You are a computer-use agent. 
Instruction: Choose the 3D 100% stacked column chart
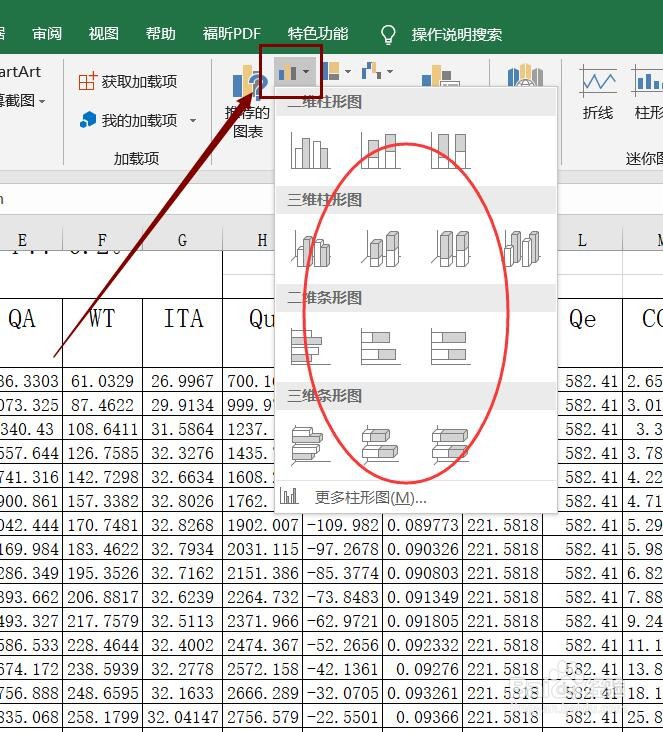(x=450, y=249)
